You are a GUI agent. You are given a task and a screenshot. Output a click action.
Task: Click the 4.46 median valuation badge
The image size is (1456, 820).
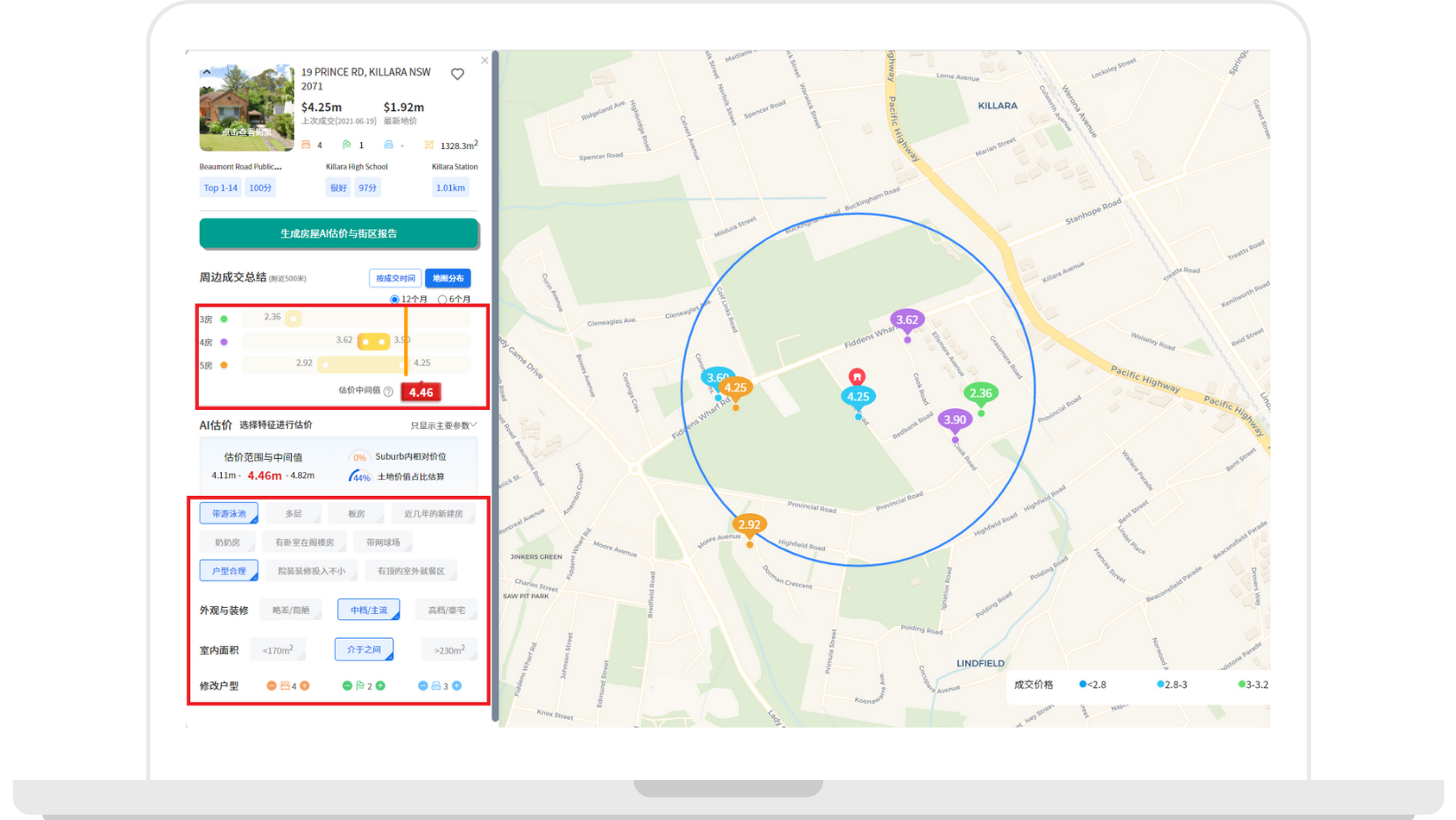click(x=421, y=391)
